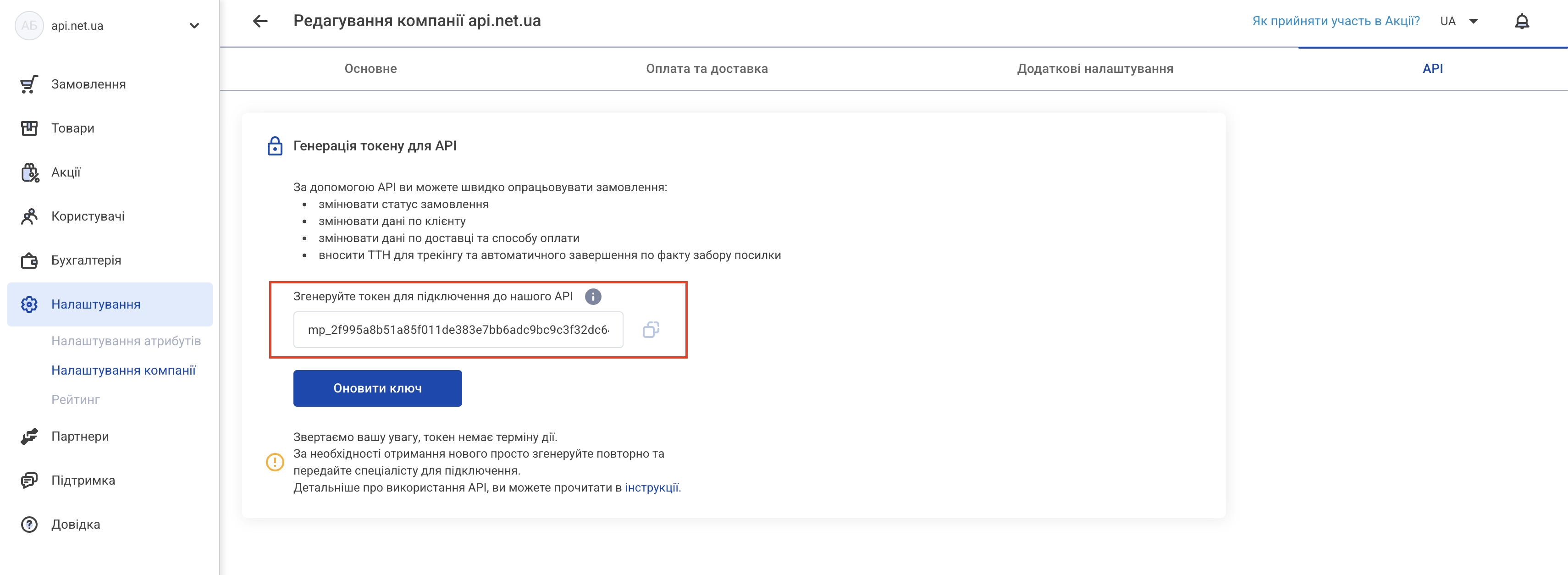This screenshot has width=1568, height=575.
Task: Switch to the Основне tab
Action: point(370,69)
